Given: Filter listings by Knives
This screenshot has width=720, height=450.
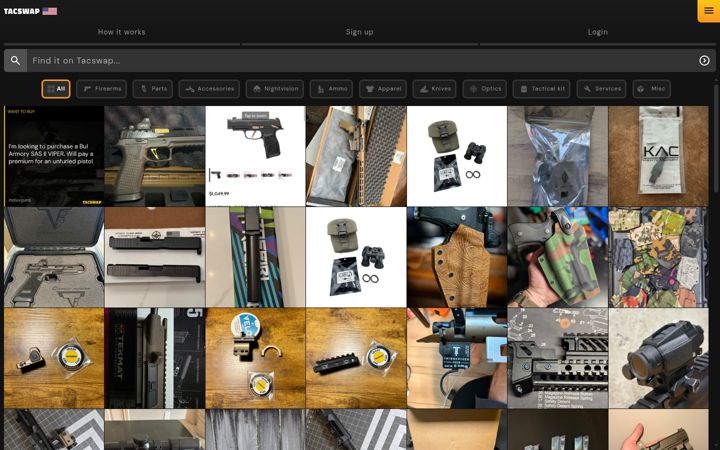Looking at the screenshot, I should pyautogui.click(x=435, y=89).
